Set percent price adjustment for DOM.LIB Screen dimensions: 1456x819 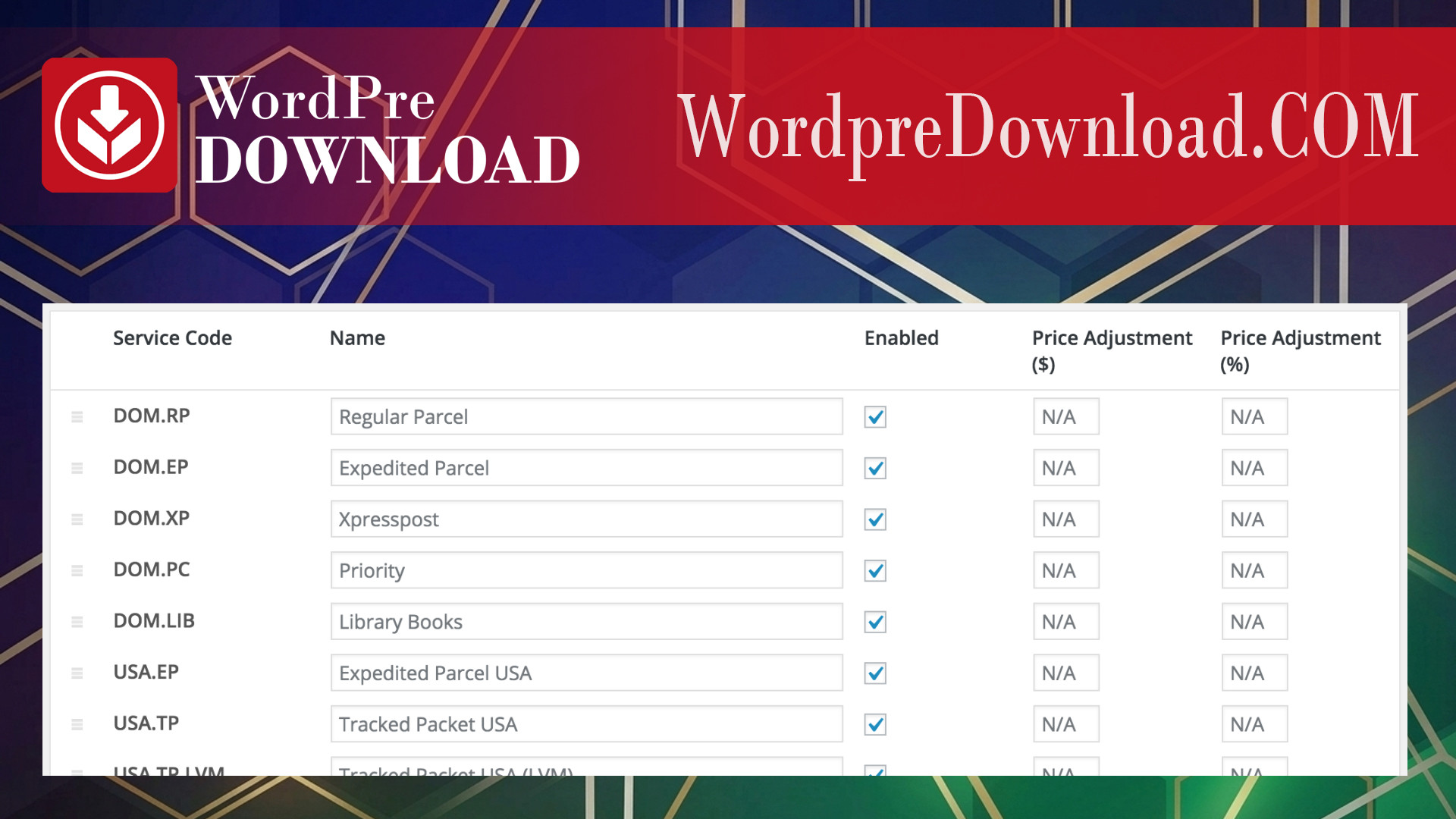(x=1254, y=621)
